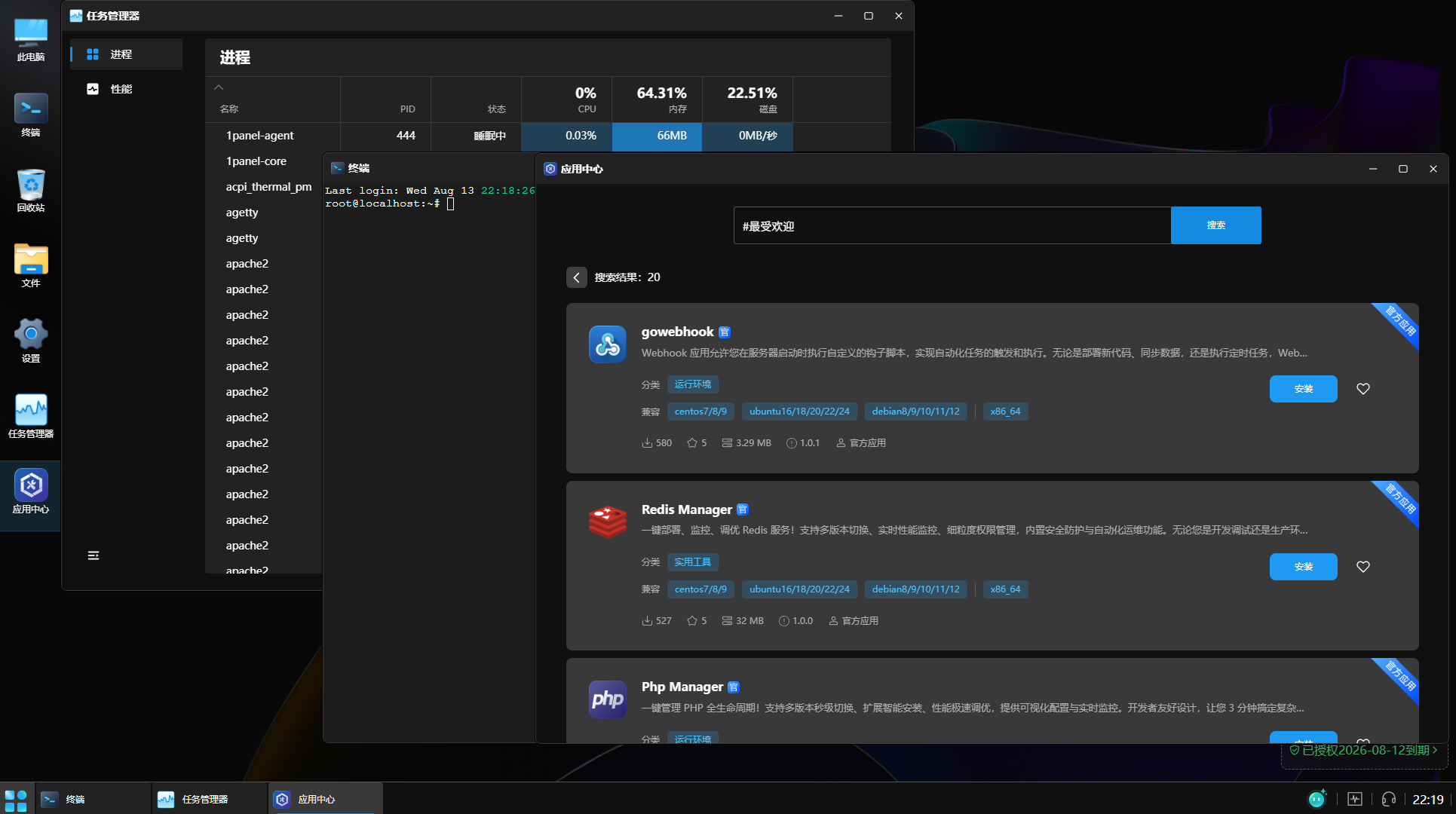This screenshot has height=814, width=1456.
Task: Click the gowebhook app icon
Action: point(607,344)
